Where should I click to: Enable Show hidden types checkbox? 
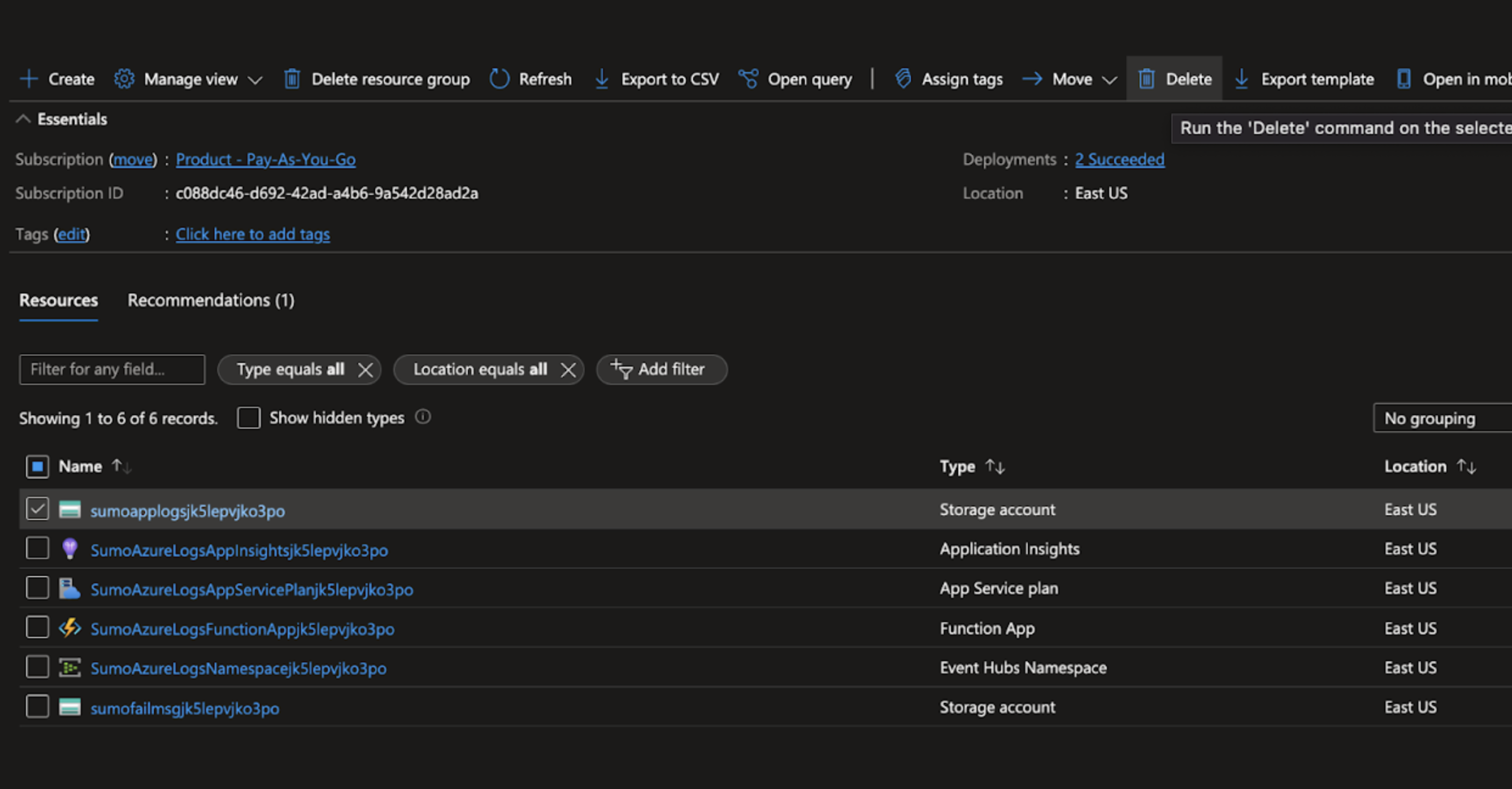[248, 418]
